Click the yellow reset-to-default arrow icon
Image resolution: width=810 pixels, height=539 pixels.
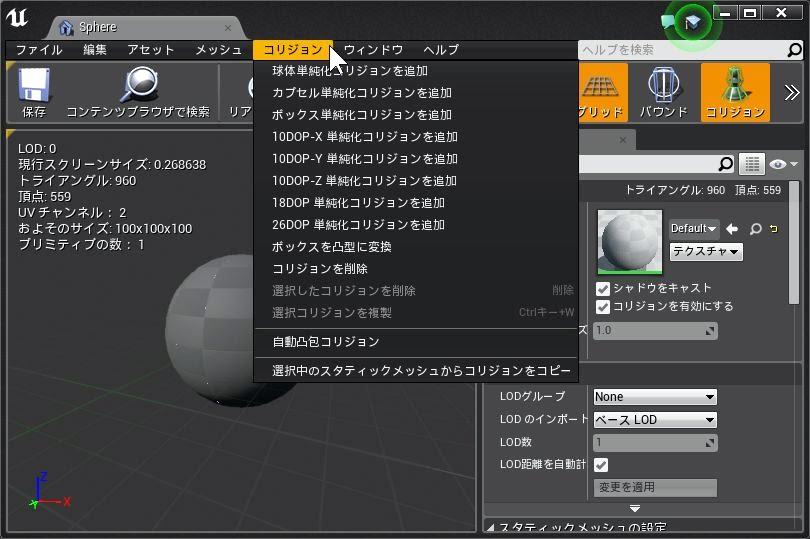pyautogui.click(x=773, y=229)
